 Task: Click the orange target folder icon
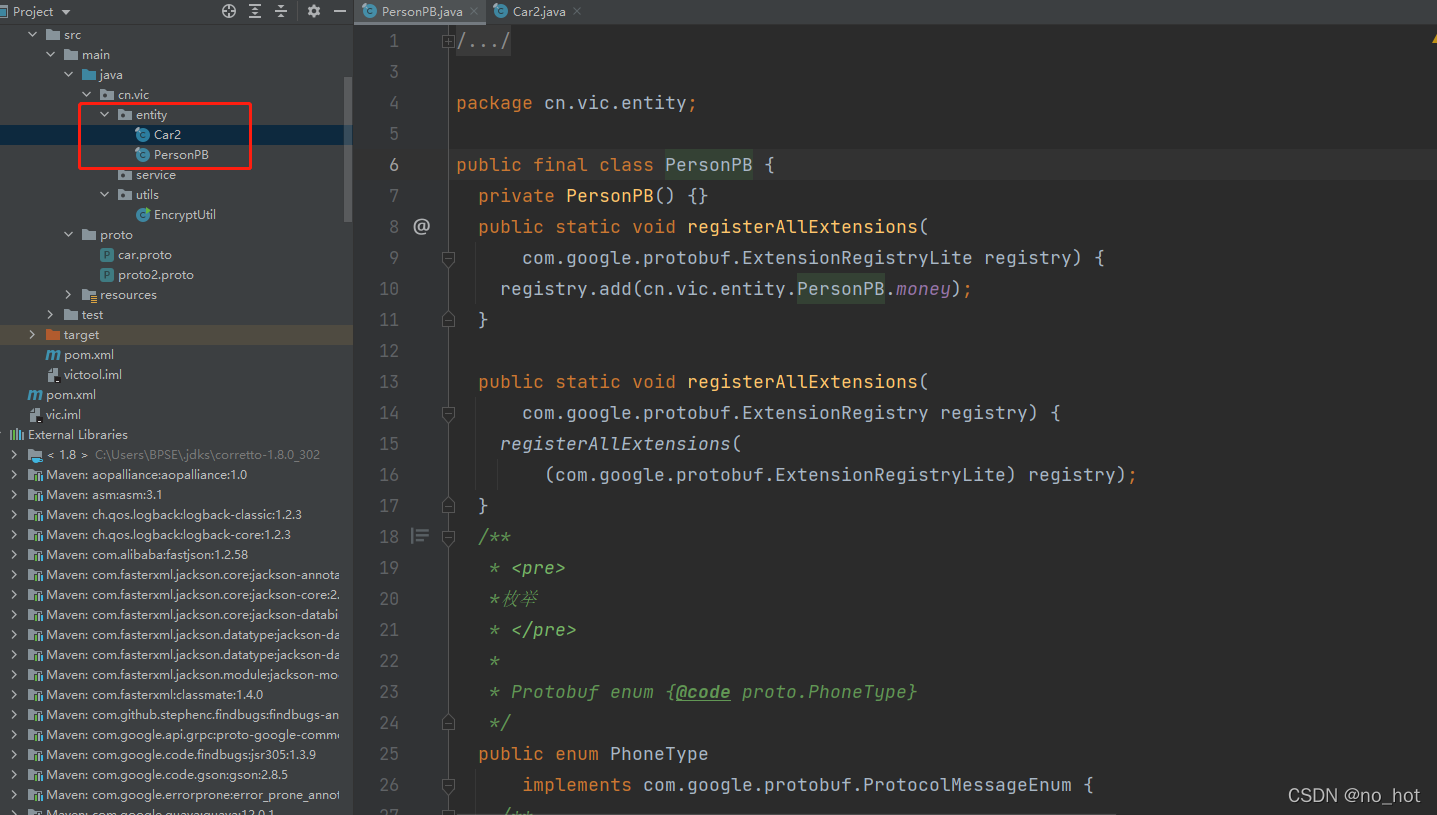[x=53, y=335]
